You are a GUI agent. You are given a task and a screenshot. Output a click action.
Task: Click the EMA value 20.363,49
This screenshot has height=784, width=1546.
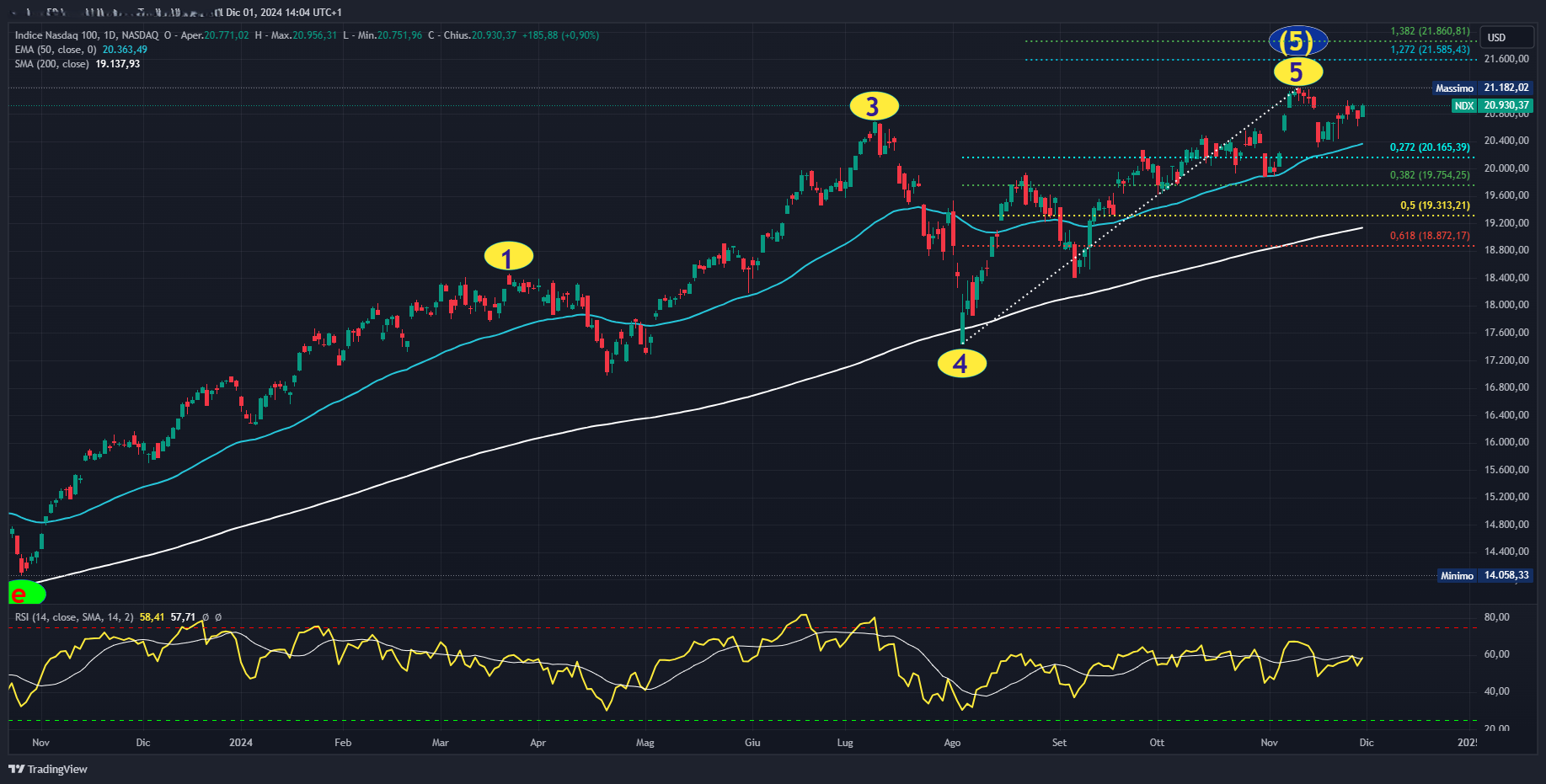[x=125, y=50]
